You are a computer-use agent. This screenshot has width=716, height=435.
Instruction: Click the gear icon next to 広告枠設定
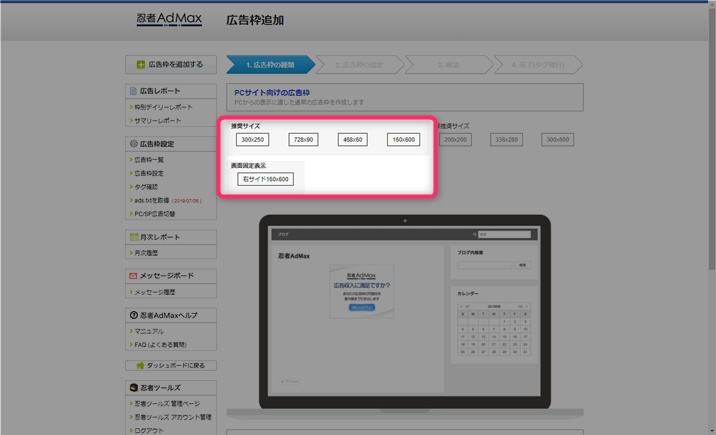133,144
